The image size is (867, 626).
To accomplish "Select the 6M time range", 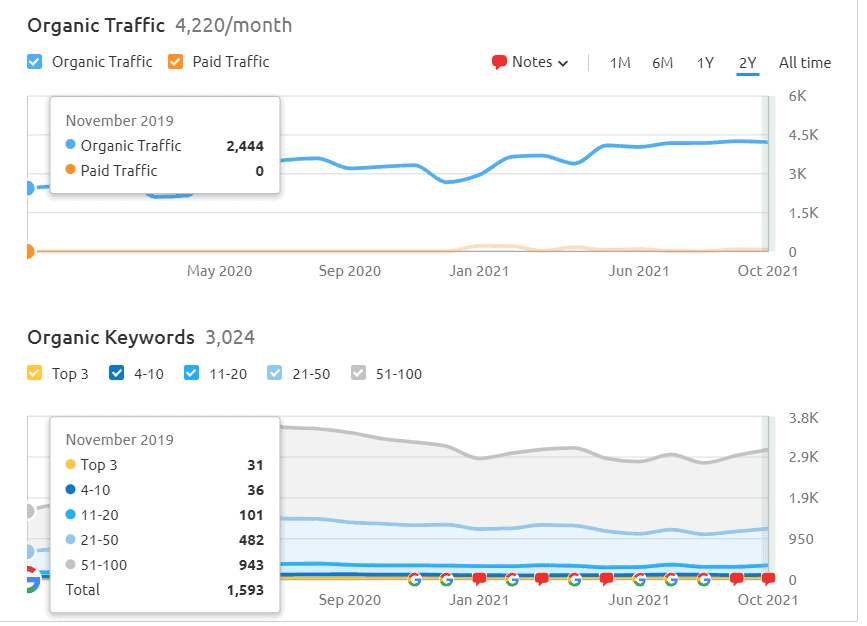I will (x=662, y=62).
